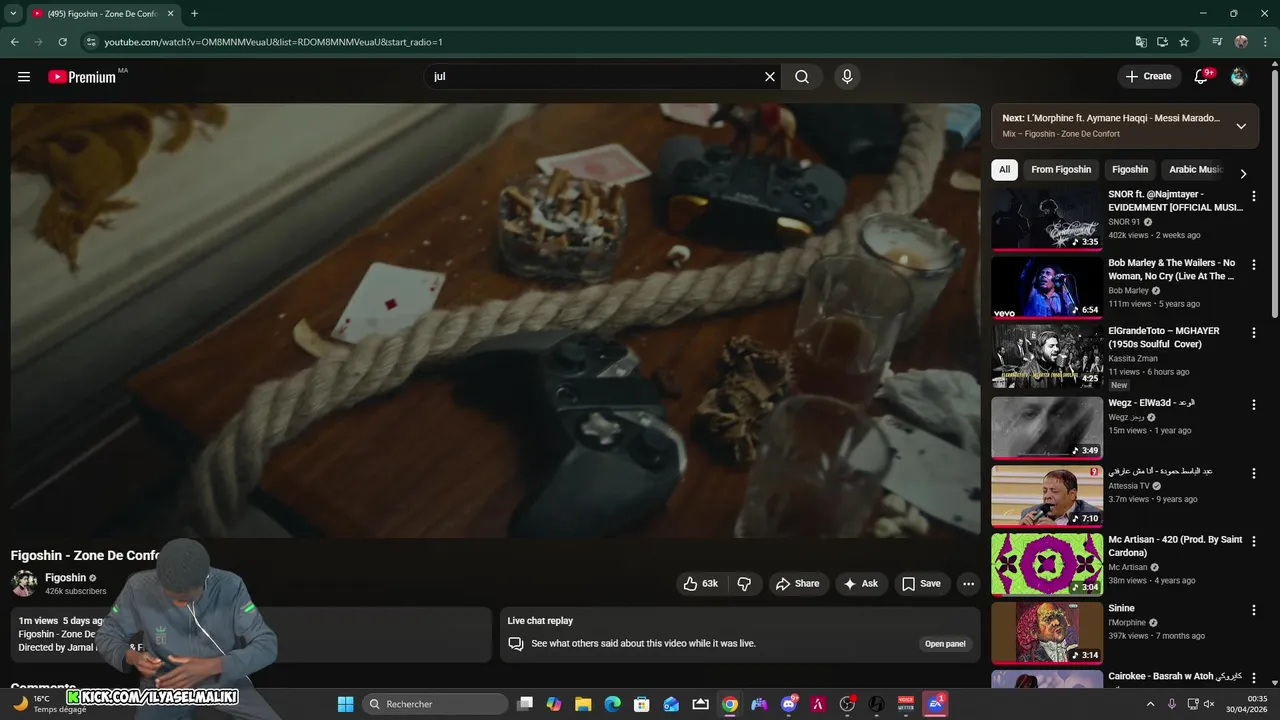Click the Rechercher taskbar search box
The width and height of the screenshot is (1280, 720).
coord(435,704)
